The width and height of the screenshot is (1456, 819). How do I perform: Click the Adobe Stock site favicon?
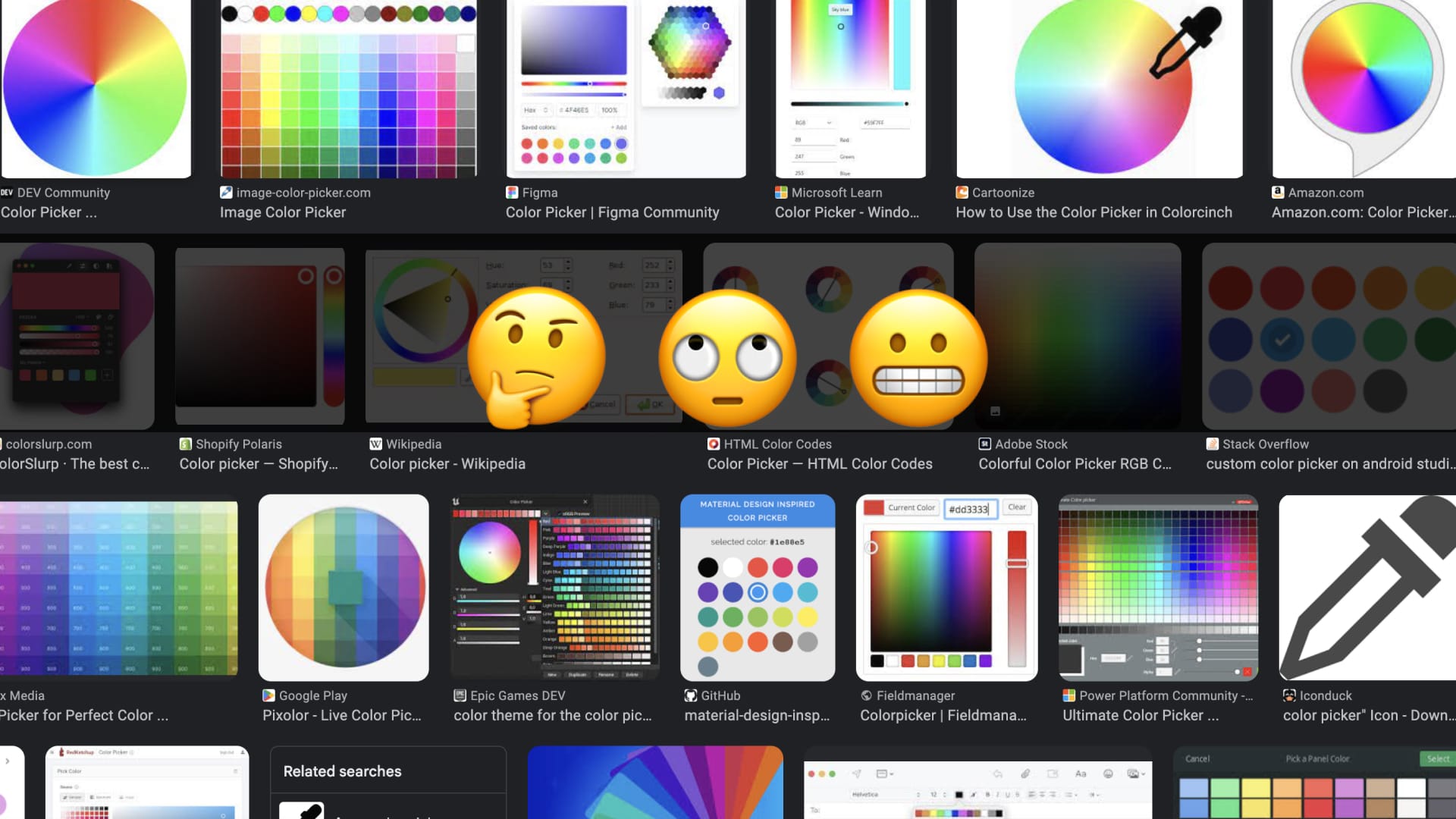pyautogui.click(x=984, y=444)
